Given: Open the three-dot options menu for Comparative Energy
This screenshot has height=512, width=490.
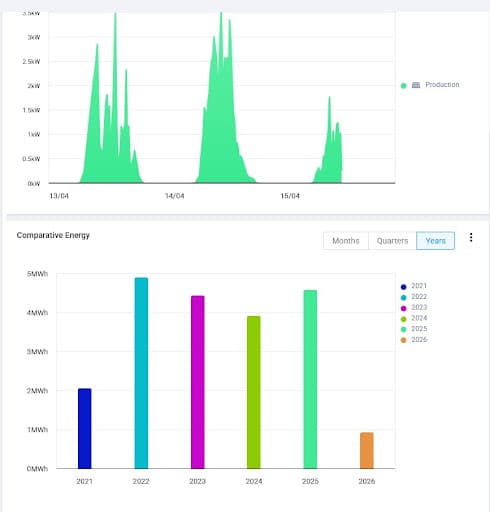Looking at the screenshot, I should click(471, 237).
